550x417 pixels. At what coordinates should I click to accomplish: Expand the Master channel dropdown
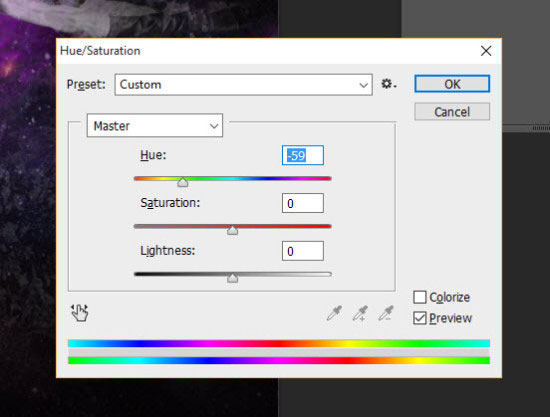pyautogui.click(x=155, y=126)
